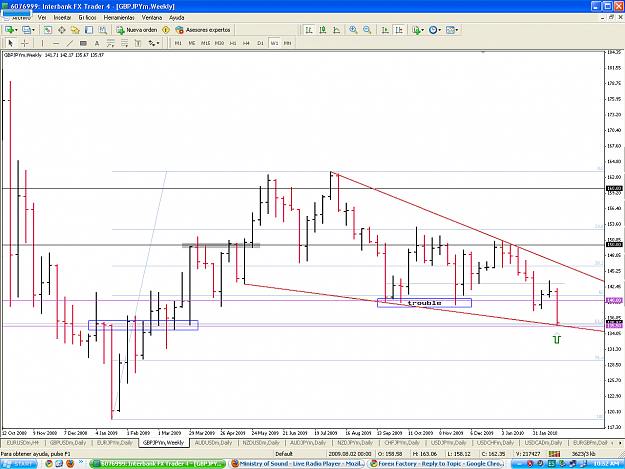Open profiles icon in toolbar
The width and height of the screenshot is (625, 469).
26,30
